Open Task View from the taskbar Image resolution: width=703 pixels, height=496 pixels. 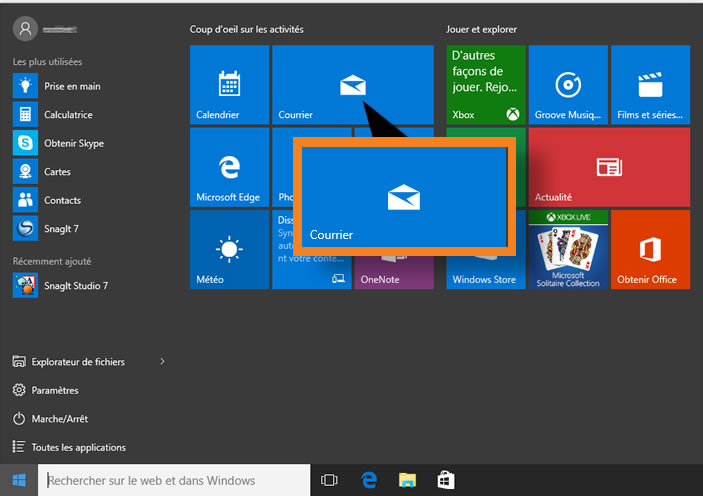click(x=329, y=480)
